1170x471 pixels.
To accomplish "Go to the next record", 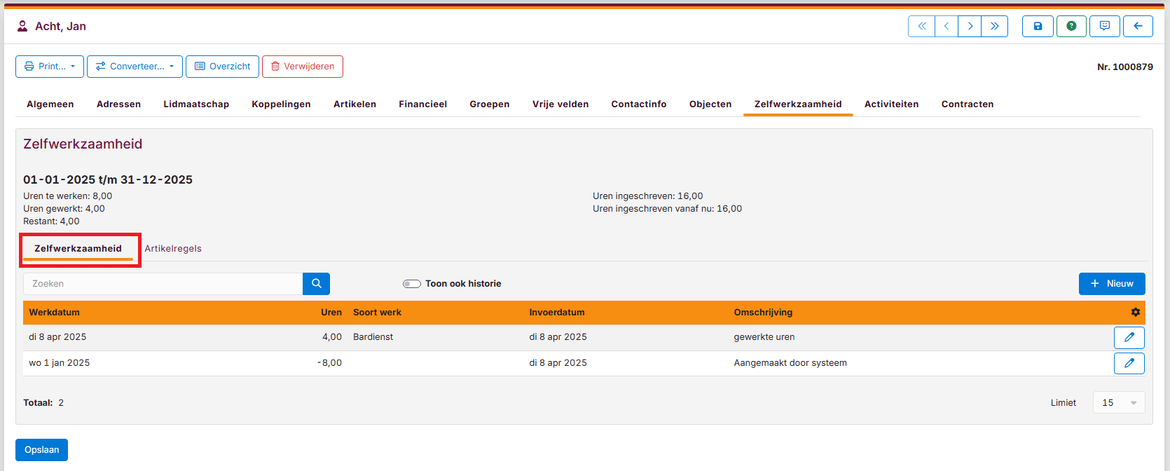I will click(969, 27).
